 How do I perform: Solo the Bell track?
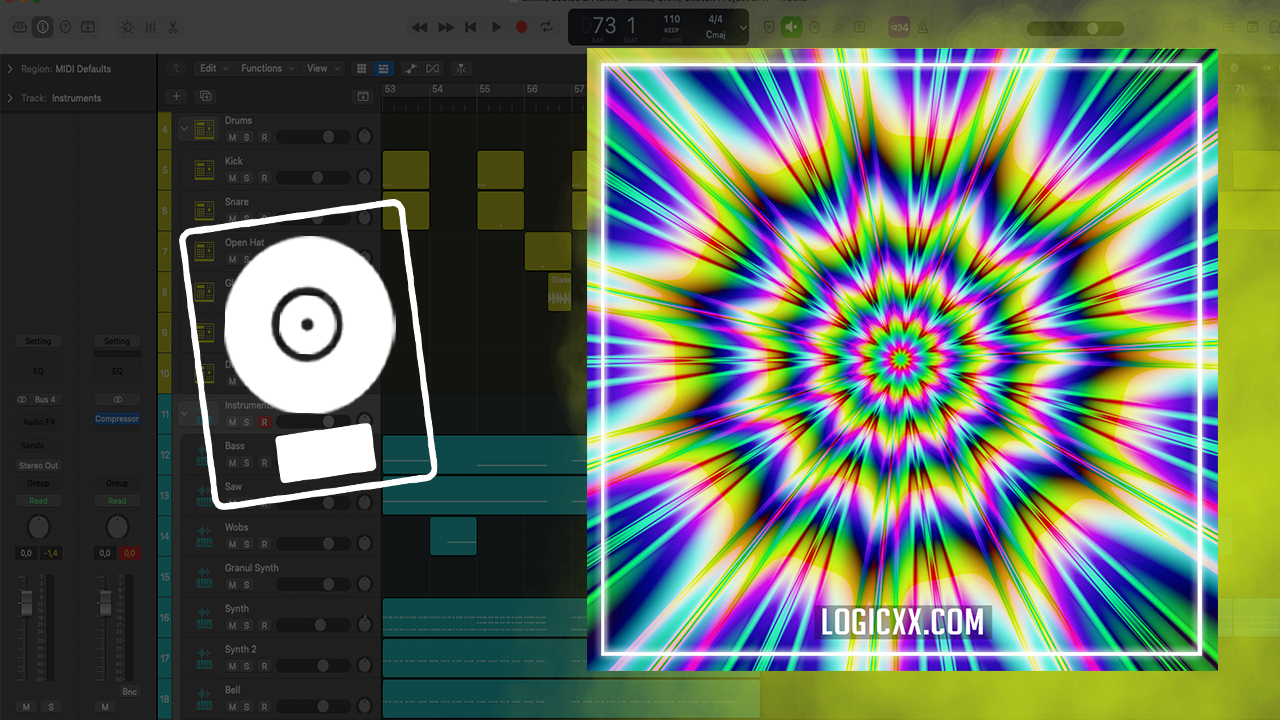[x=247, y=707]
